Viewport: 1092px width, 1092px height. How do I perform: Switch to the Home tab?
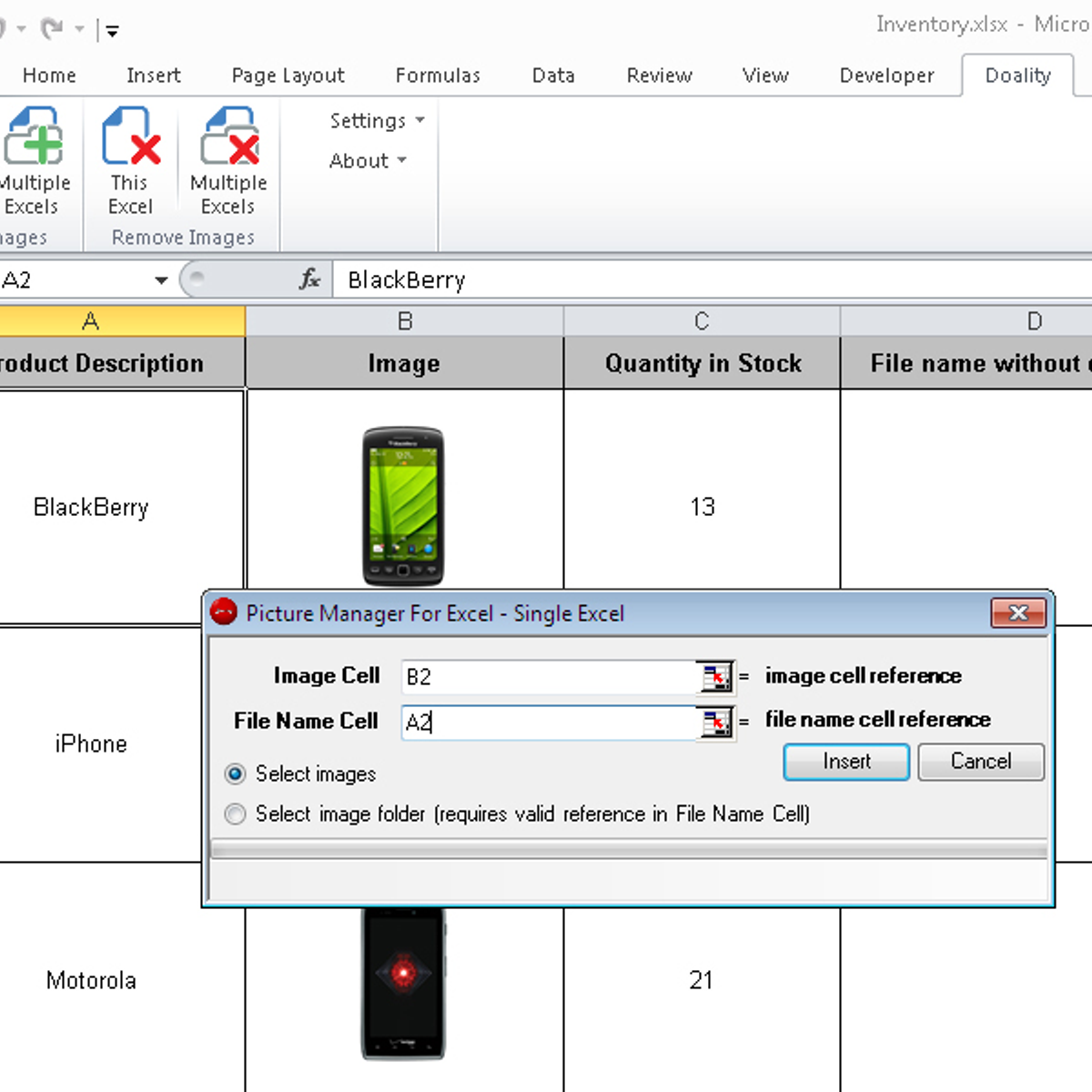(x=49, y=76)
